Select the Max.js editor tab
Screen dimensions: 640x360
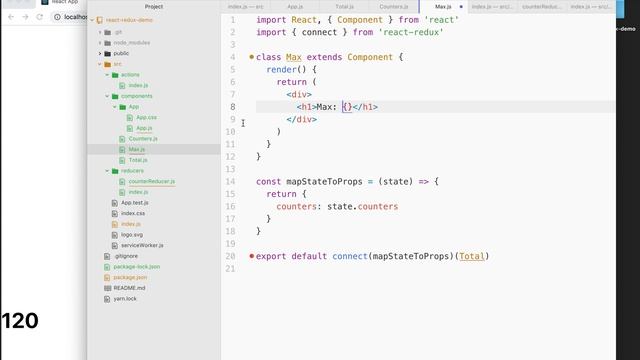tap(443, 7)
